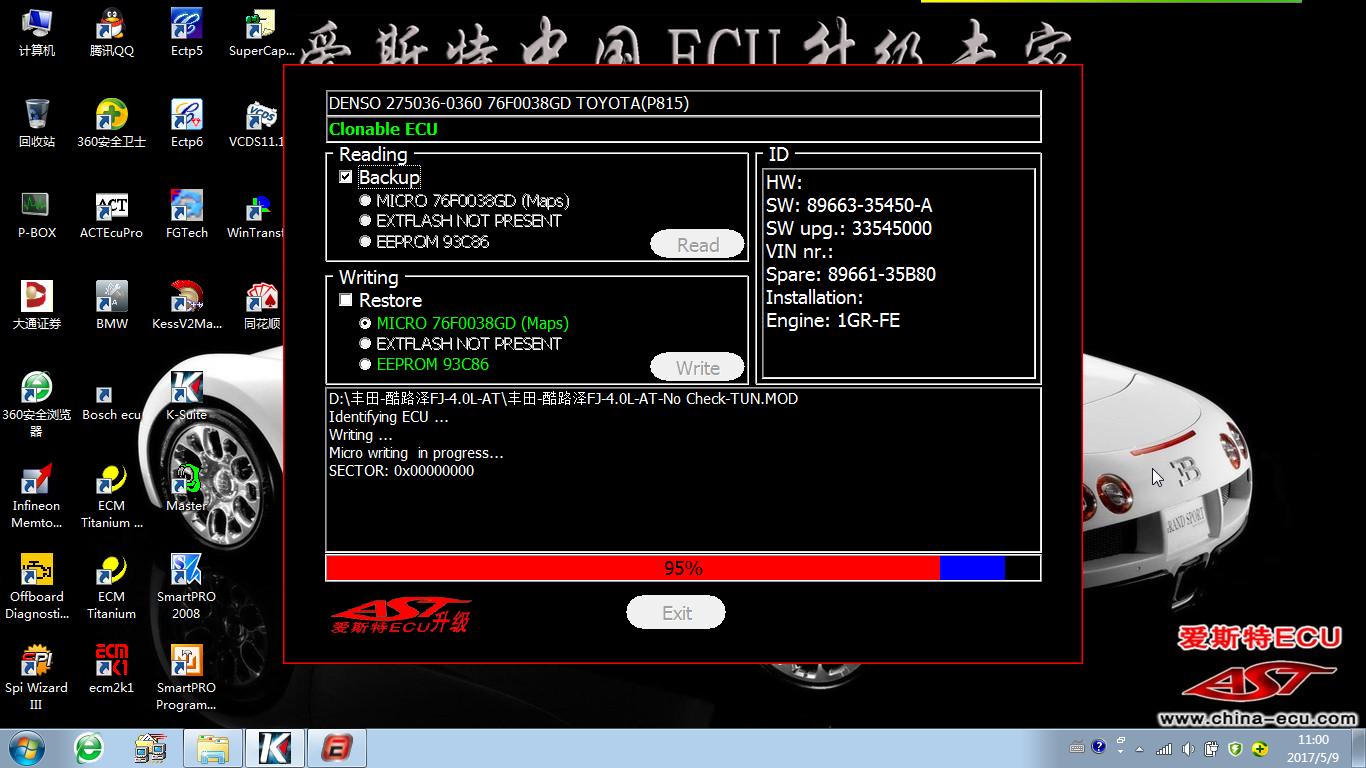
Task: Open the K-Suite desktop shortcut
Action: click(186, 396)
